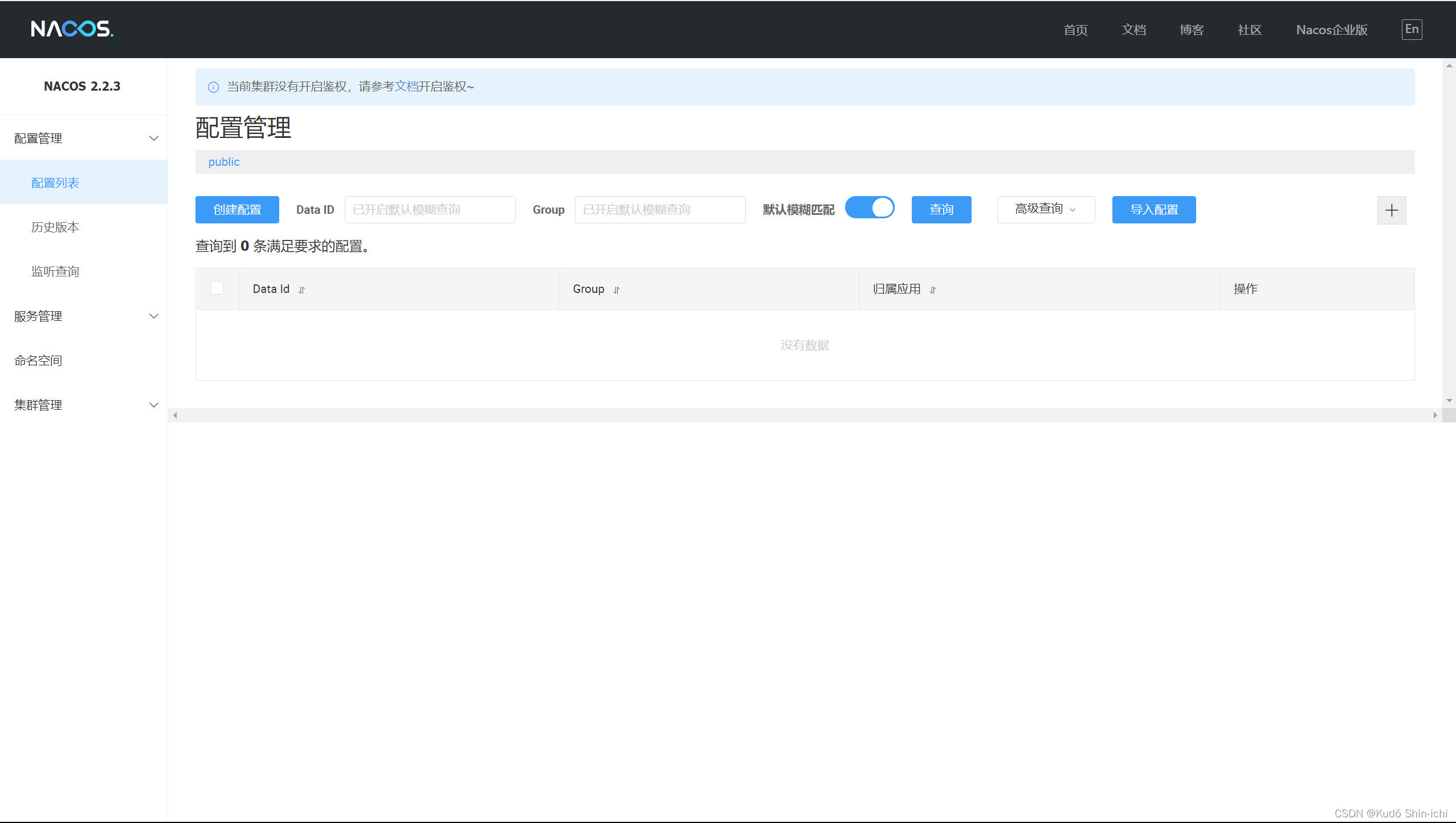Click the NACOS 2.2.3 version label
The height and width of the screenshot is (823, 1456).
coord(82,87)
